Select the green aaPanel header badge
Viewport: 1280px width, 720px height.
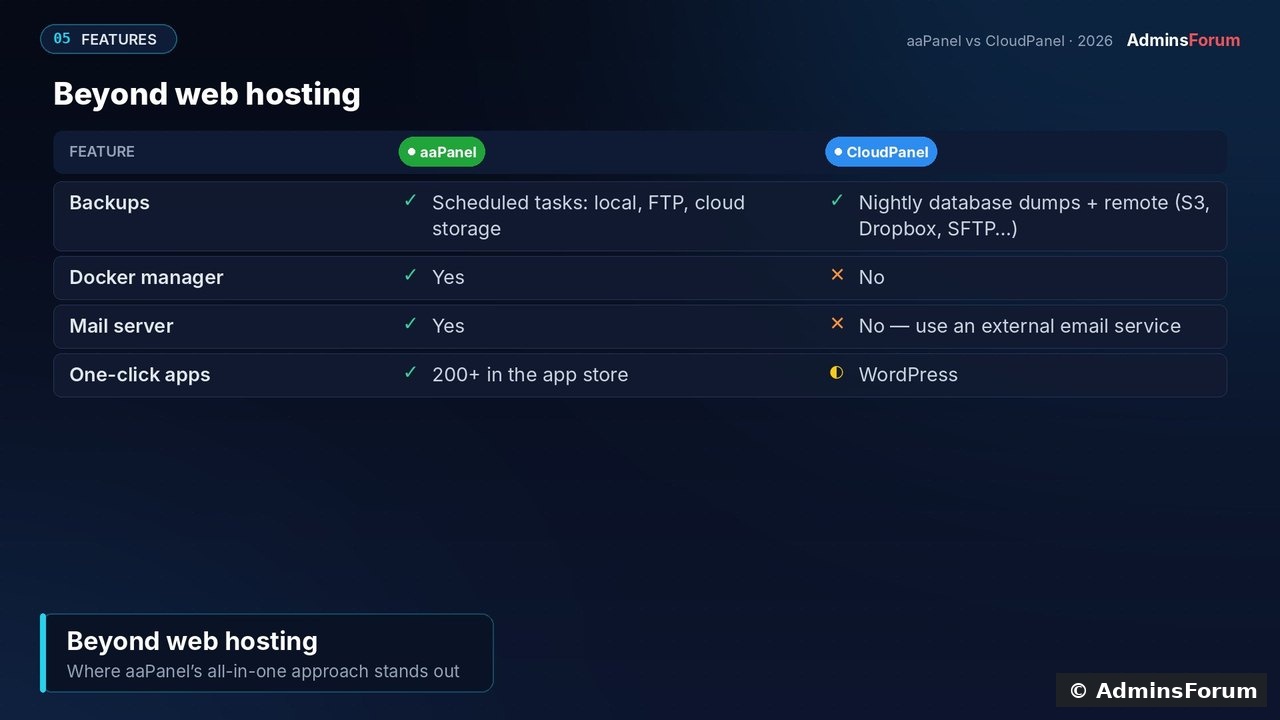point(442,152)
